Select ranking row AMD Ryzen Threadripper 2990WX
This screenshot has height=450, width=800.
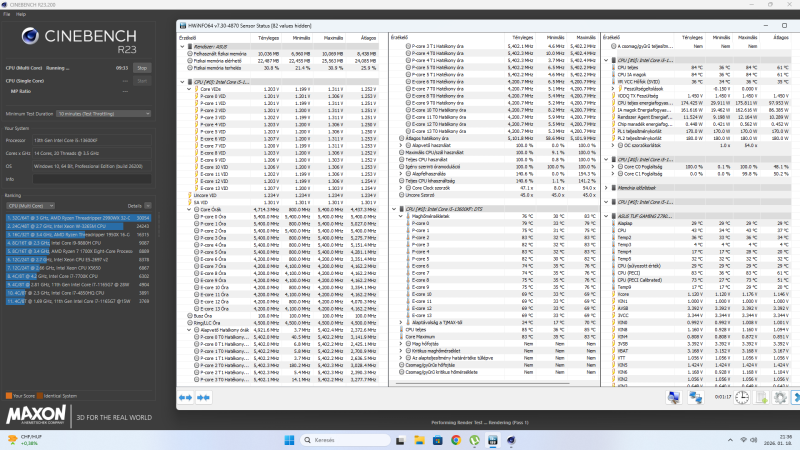79,218
